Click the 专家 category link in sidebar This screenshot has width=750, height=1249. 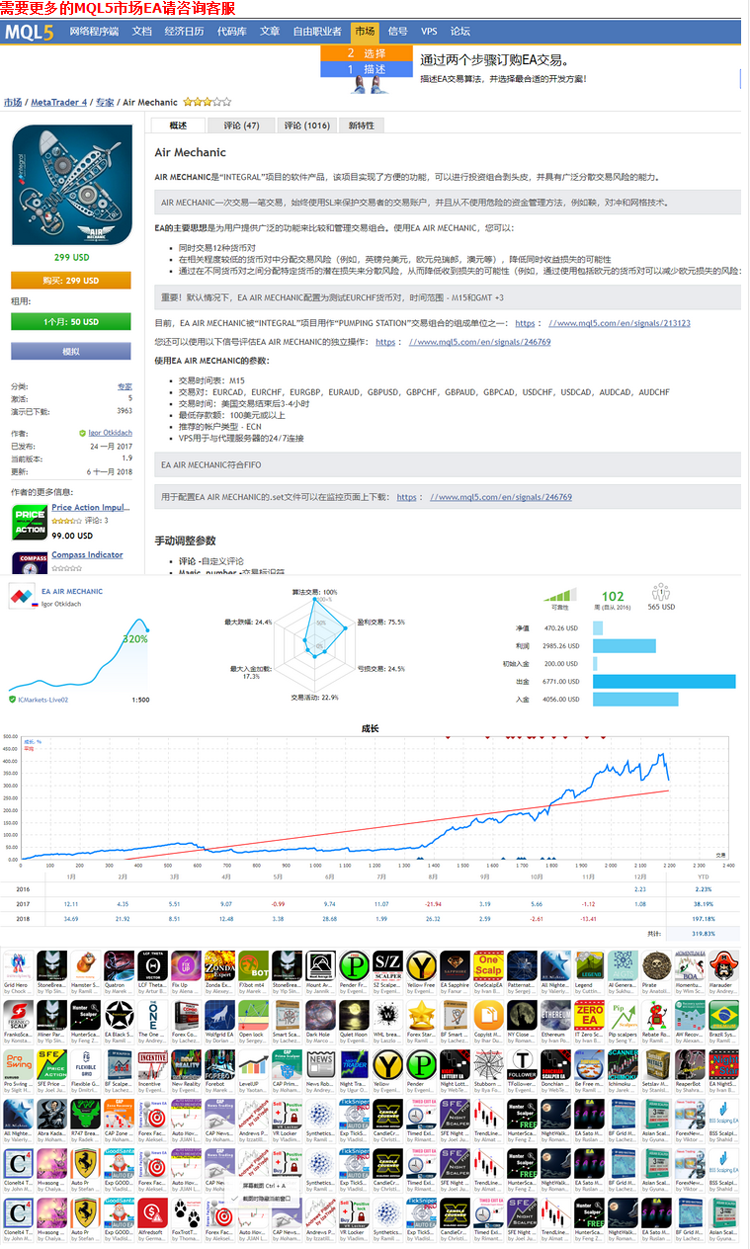coord(124,386)
